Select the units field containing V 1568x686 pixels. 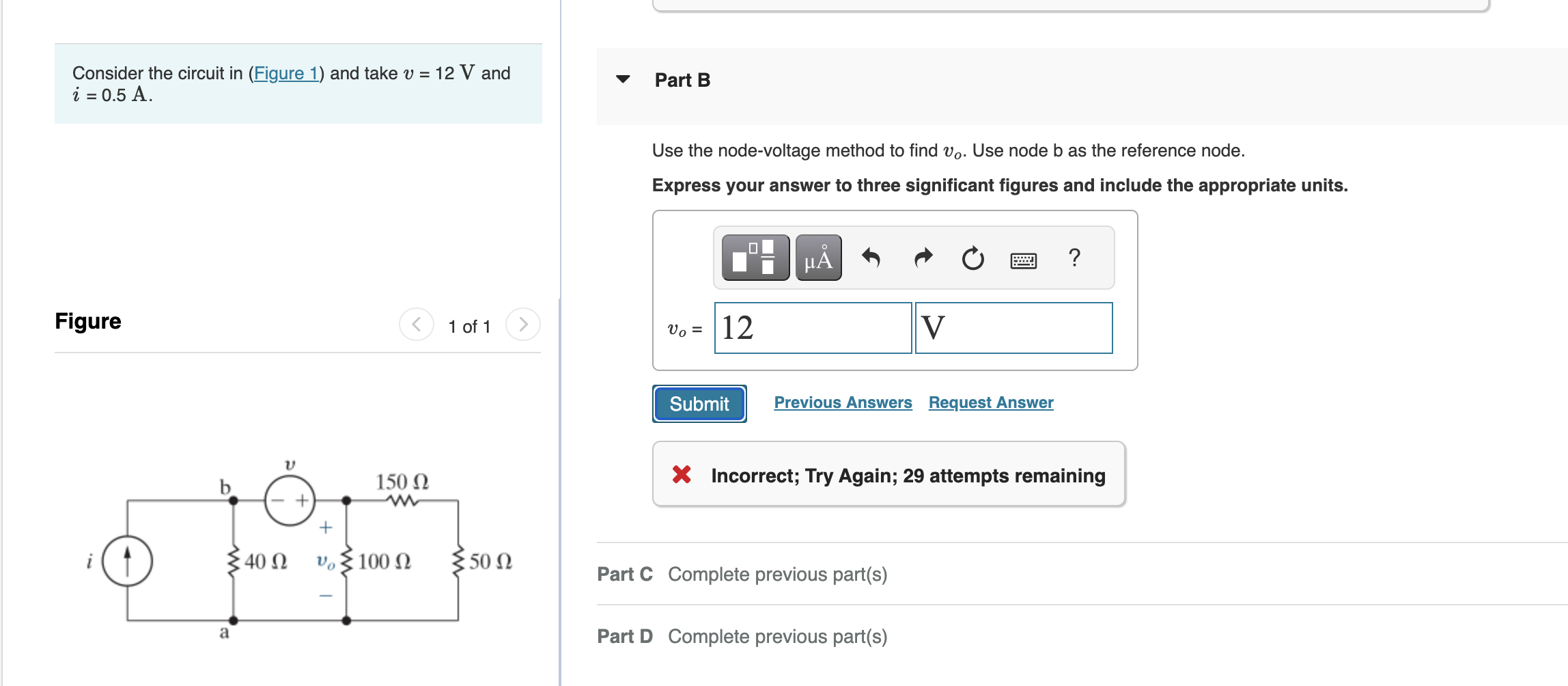pyautogui.click(x=1013, y=329)
